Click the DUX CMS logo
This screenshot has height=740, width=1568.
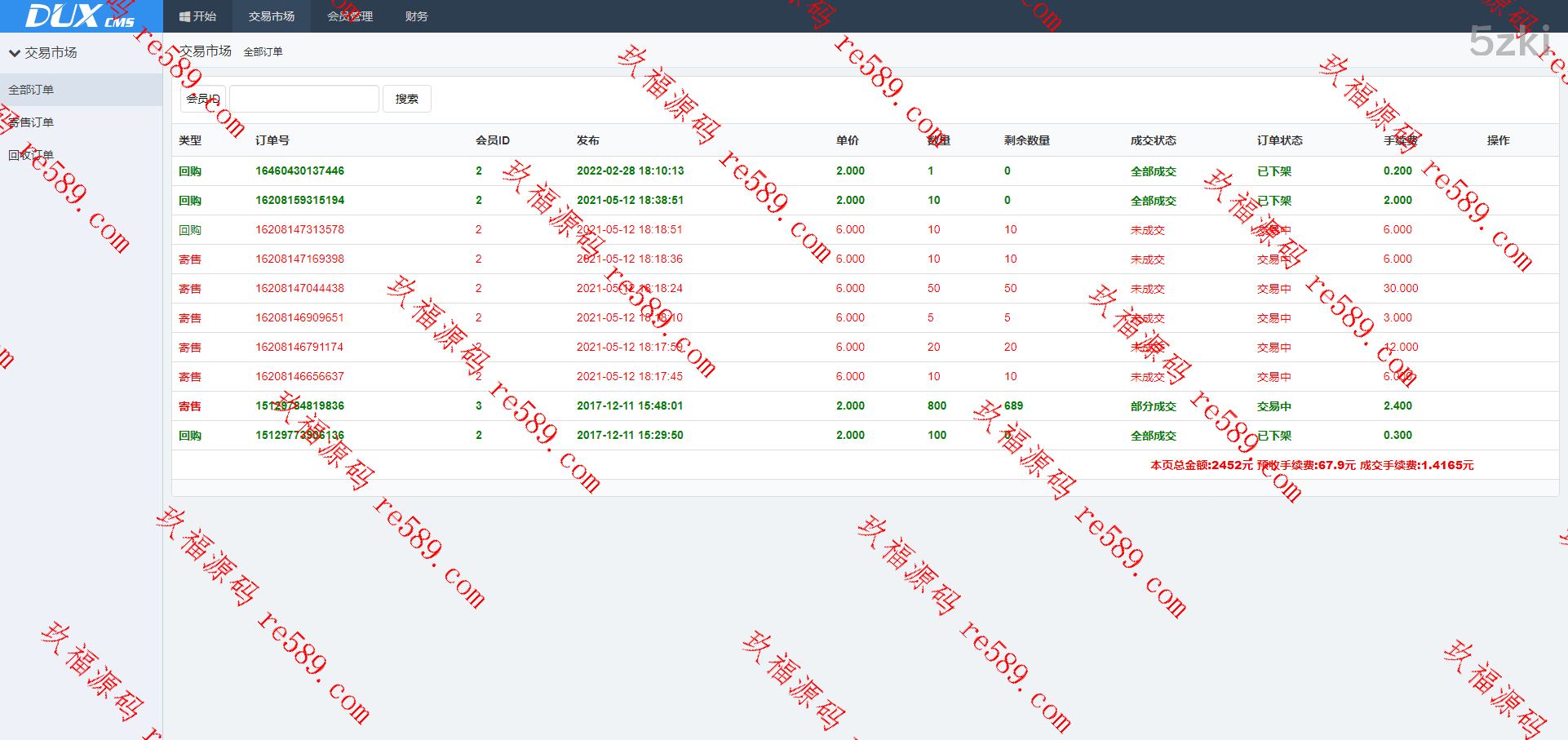[80, 16]
